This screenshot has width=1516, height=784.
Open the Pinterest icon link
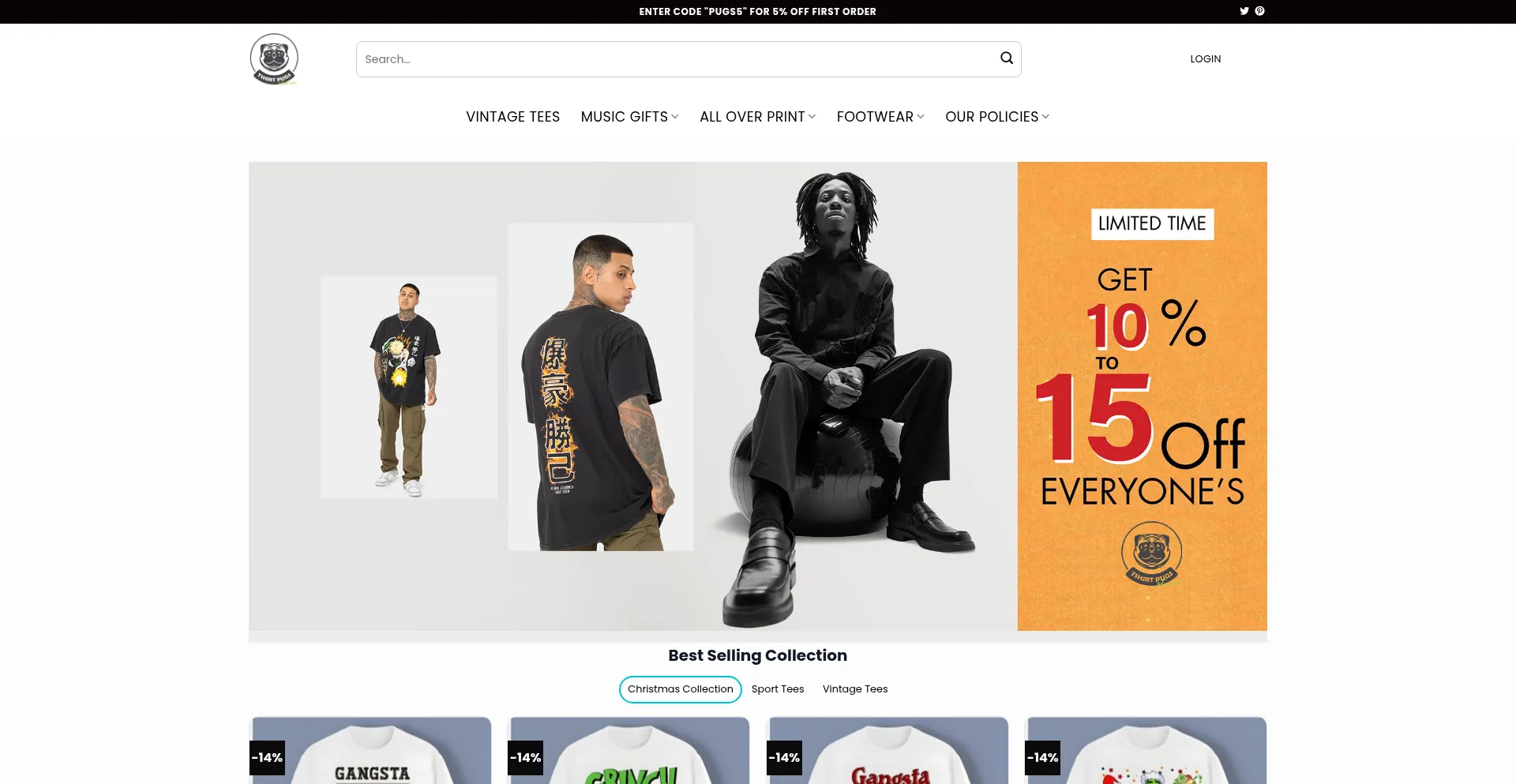1259,11
